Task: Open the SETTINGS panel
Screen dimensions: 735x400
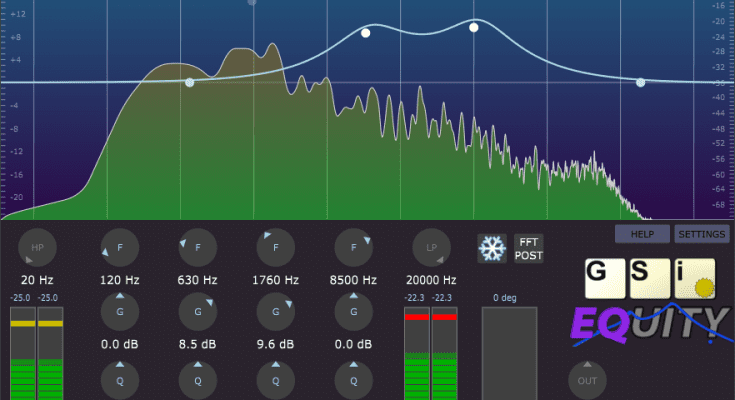Action: pyautogui.click(x=702, y=234)
